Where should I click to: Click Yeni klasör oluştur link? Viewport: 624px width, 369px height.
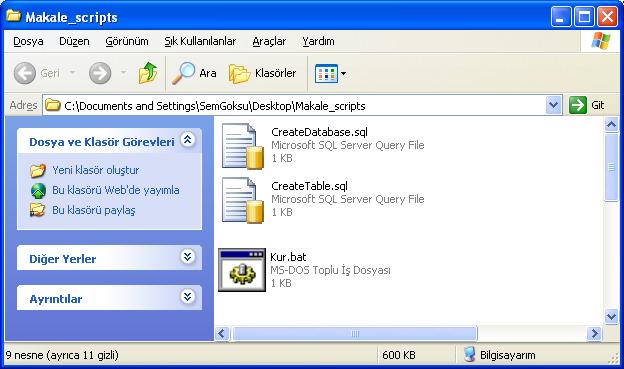[x=96, y=170]
